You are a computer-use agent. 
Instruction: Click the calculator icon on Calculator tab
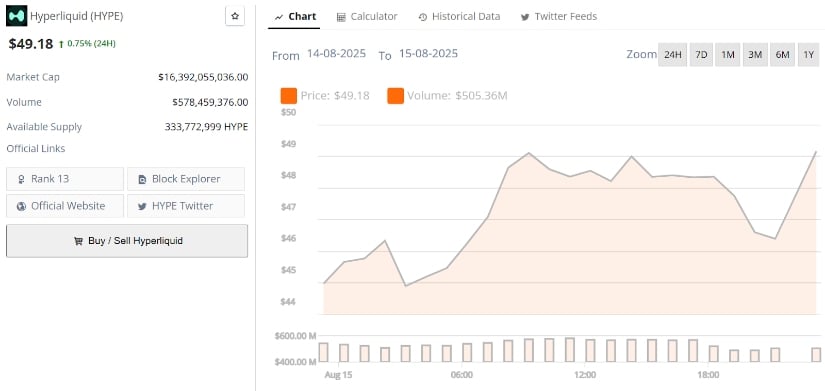tap(341, 17)
